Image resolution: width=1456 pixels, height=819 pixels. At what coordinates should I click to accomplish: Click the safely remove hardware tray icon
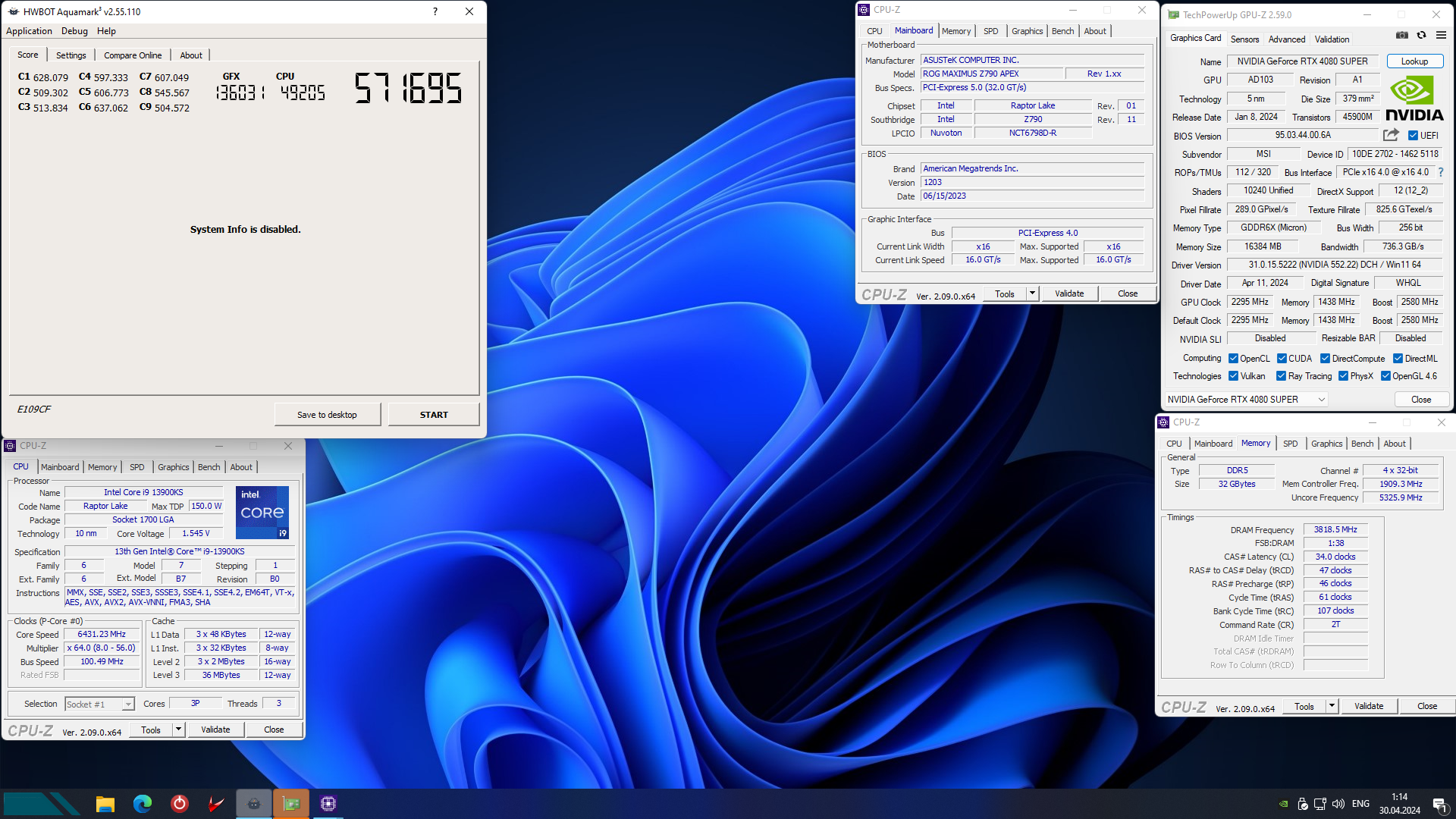[1302, 804]
